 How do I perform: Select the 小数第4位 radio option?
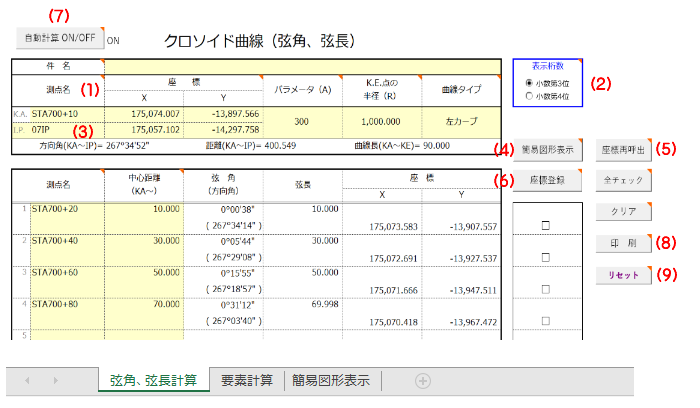tap(529, 96)
